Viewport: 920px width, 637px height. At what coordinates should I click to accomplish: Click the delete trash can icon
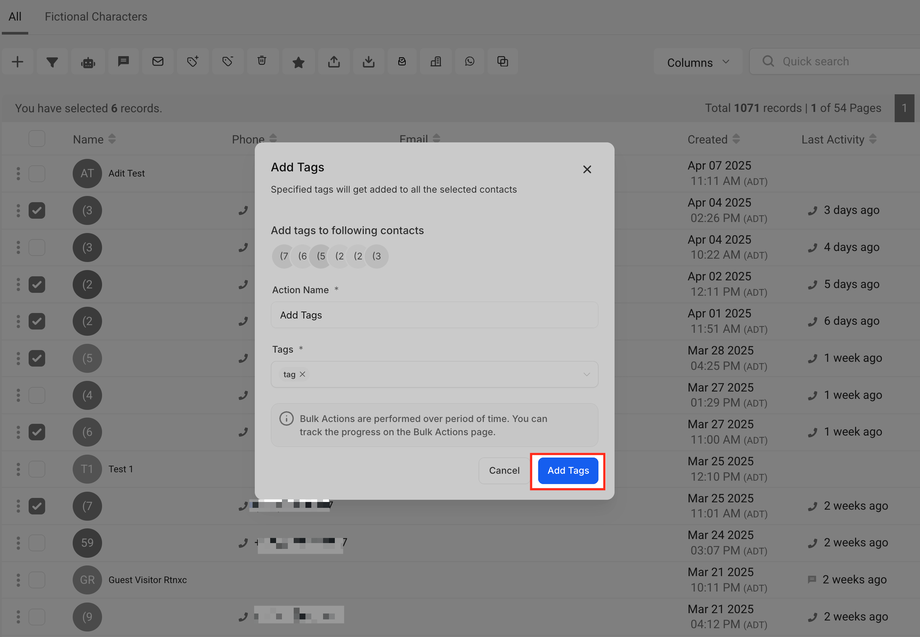pos(262,62)
